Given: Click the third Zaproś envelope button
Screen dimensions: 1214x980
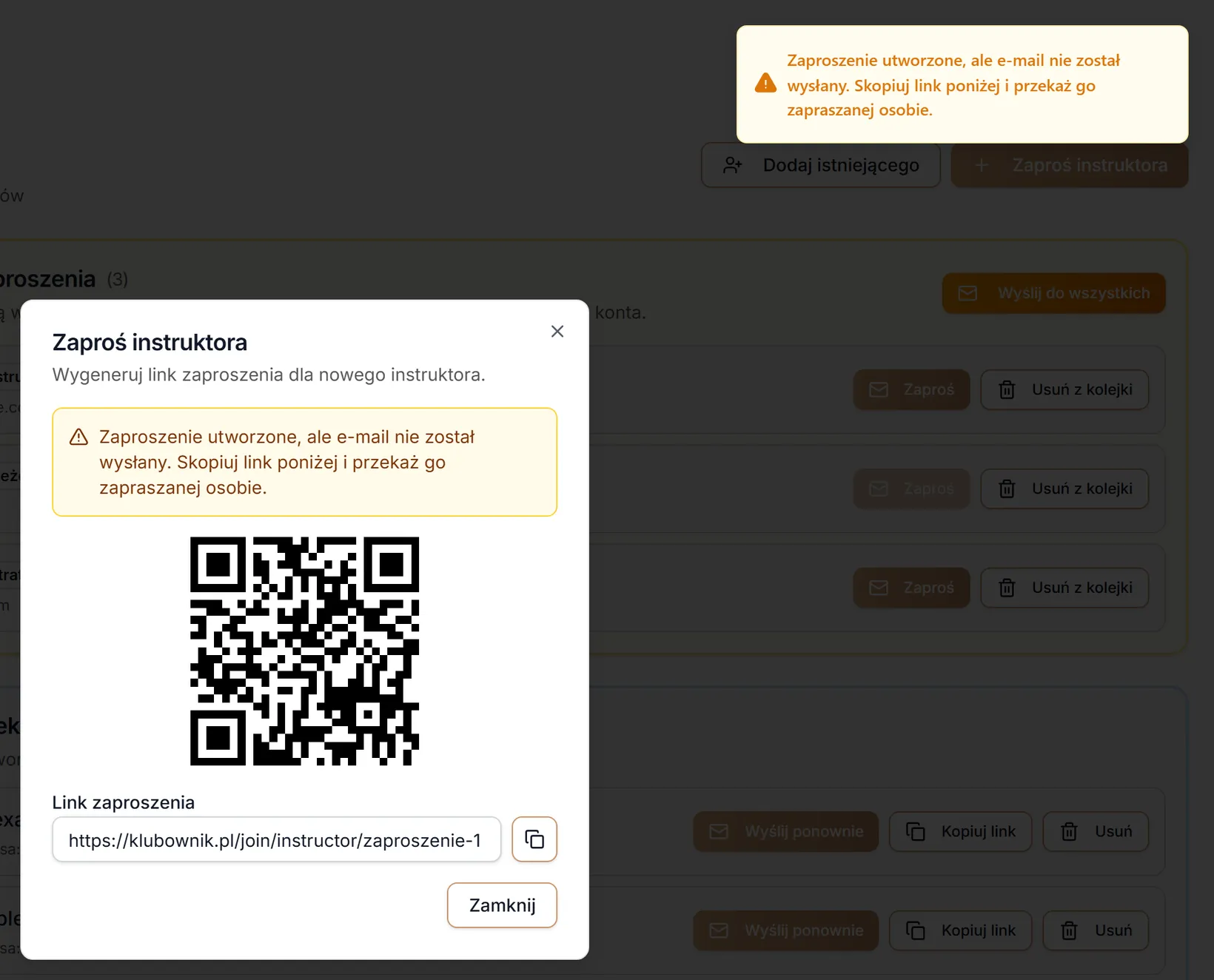Looking at the screenshot, I should tap(911, 588).
